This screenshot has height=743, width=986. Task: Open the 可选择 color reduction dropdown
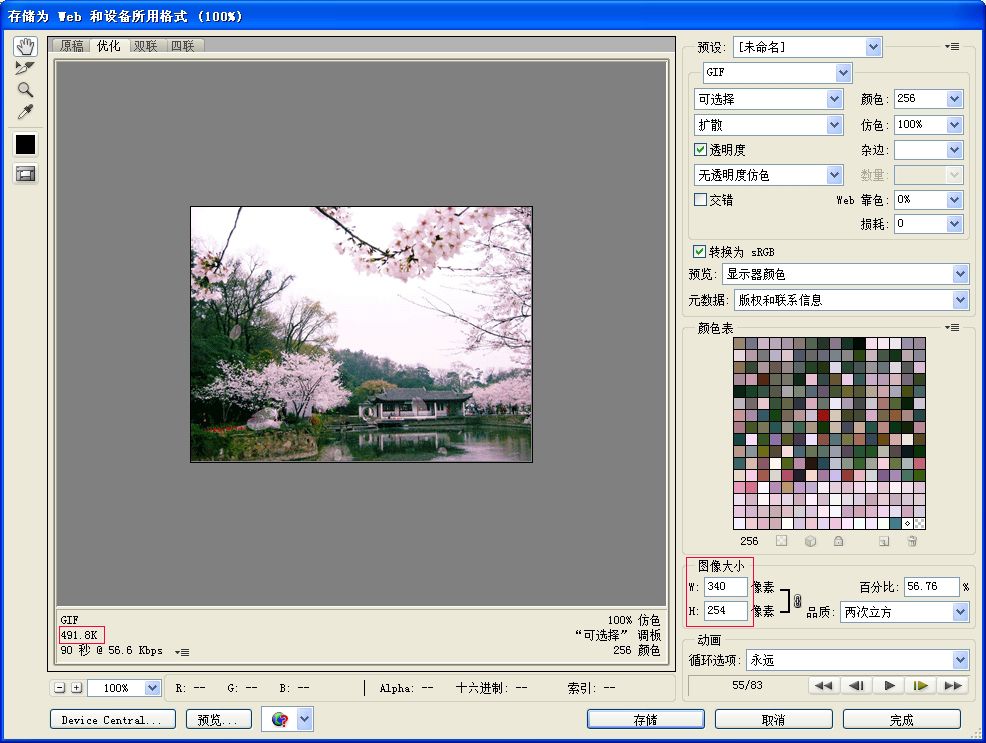pyautogui.click(x=834, y=99)
